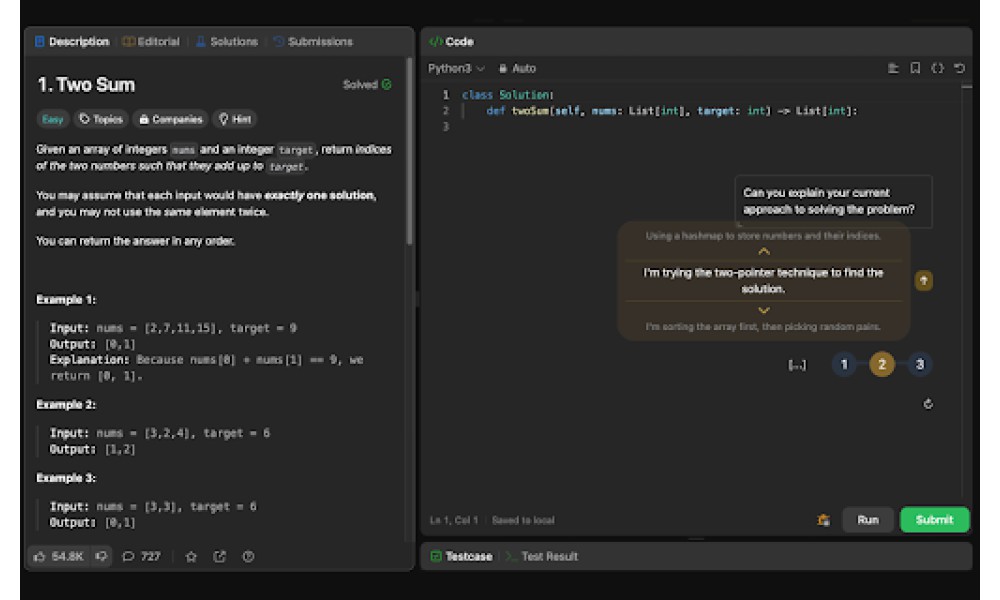Select the two-pointer technique answer
The height and width of the screenshot is (600, 1000).
click(763, 281)
